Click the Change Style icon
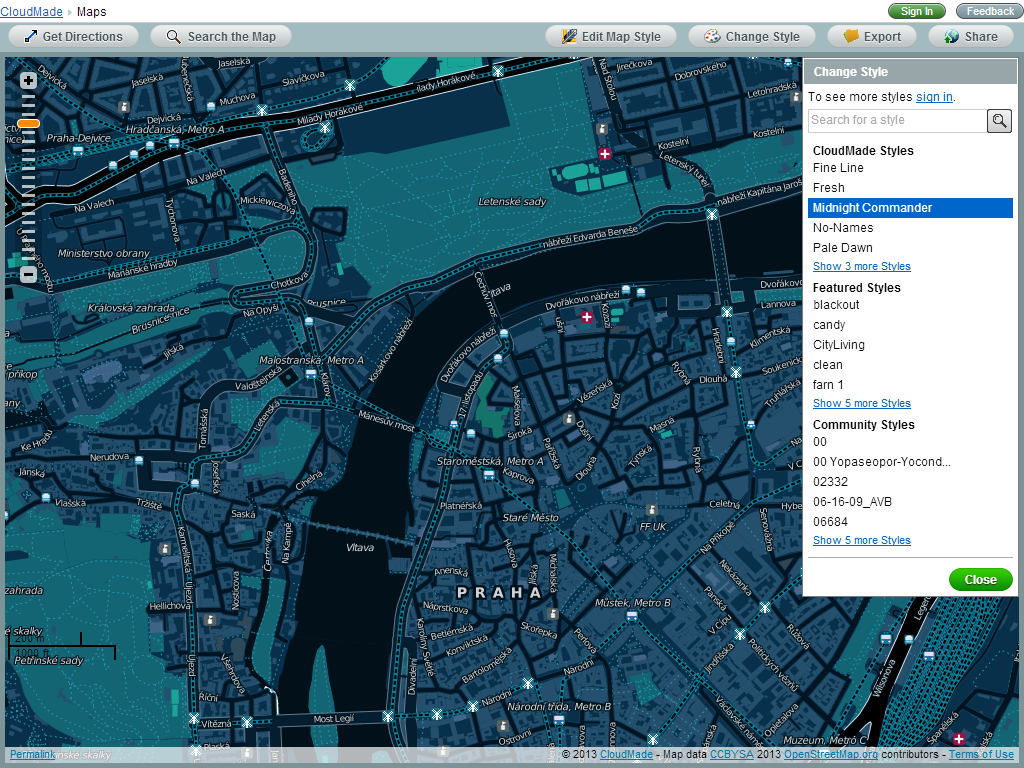The image size is (1024, 768). 711,36
